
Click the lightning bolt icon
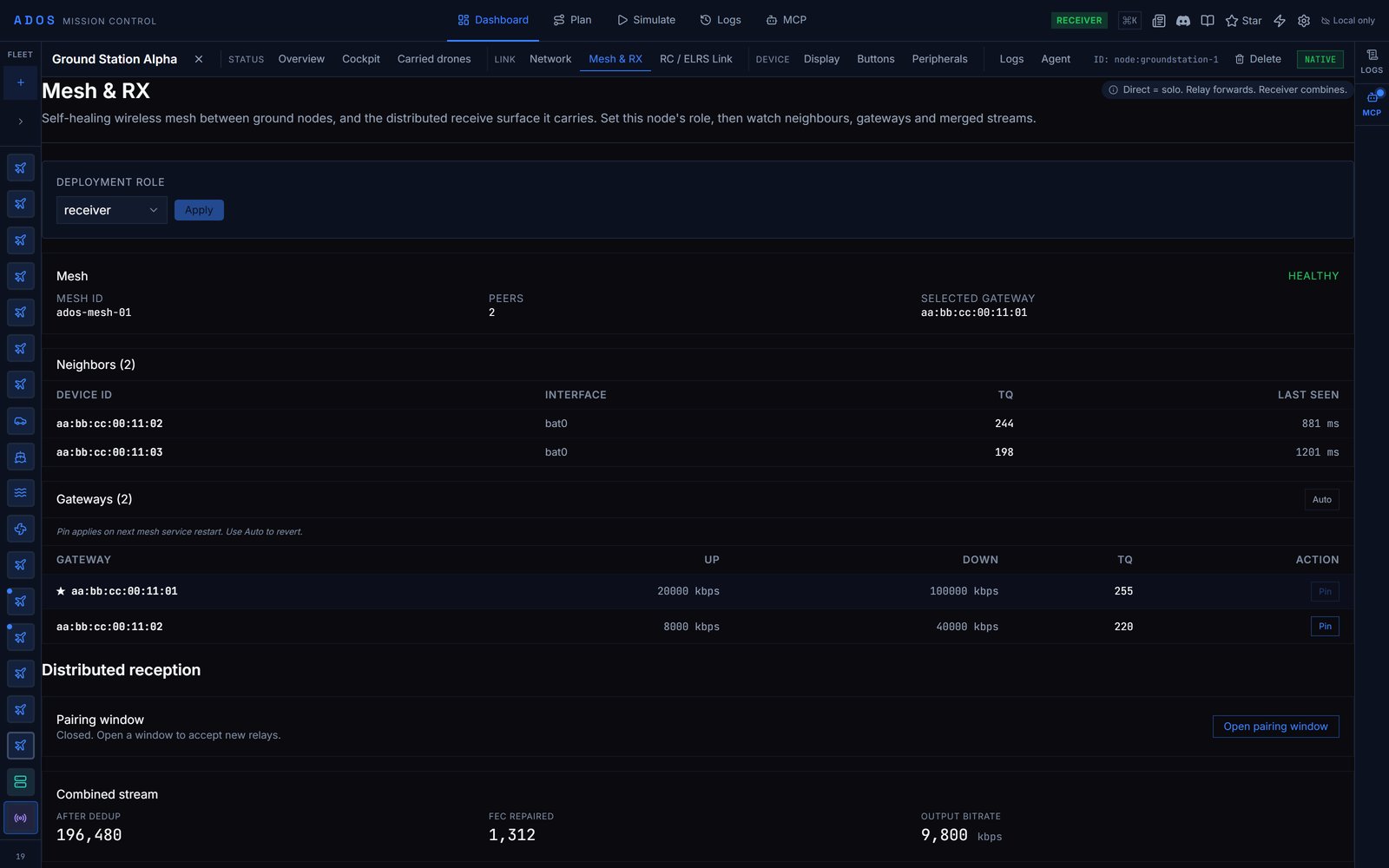pyautogui.click(x=1280, y=20)
